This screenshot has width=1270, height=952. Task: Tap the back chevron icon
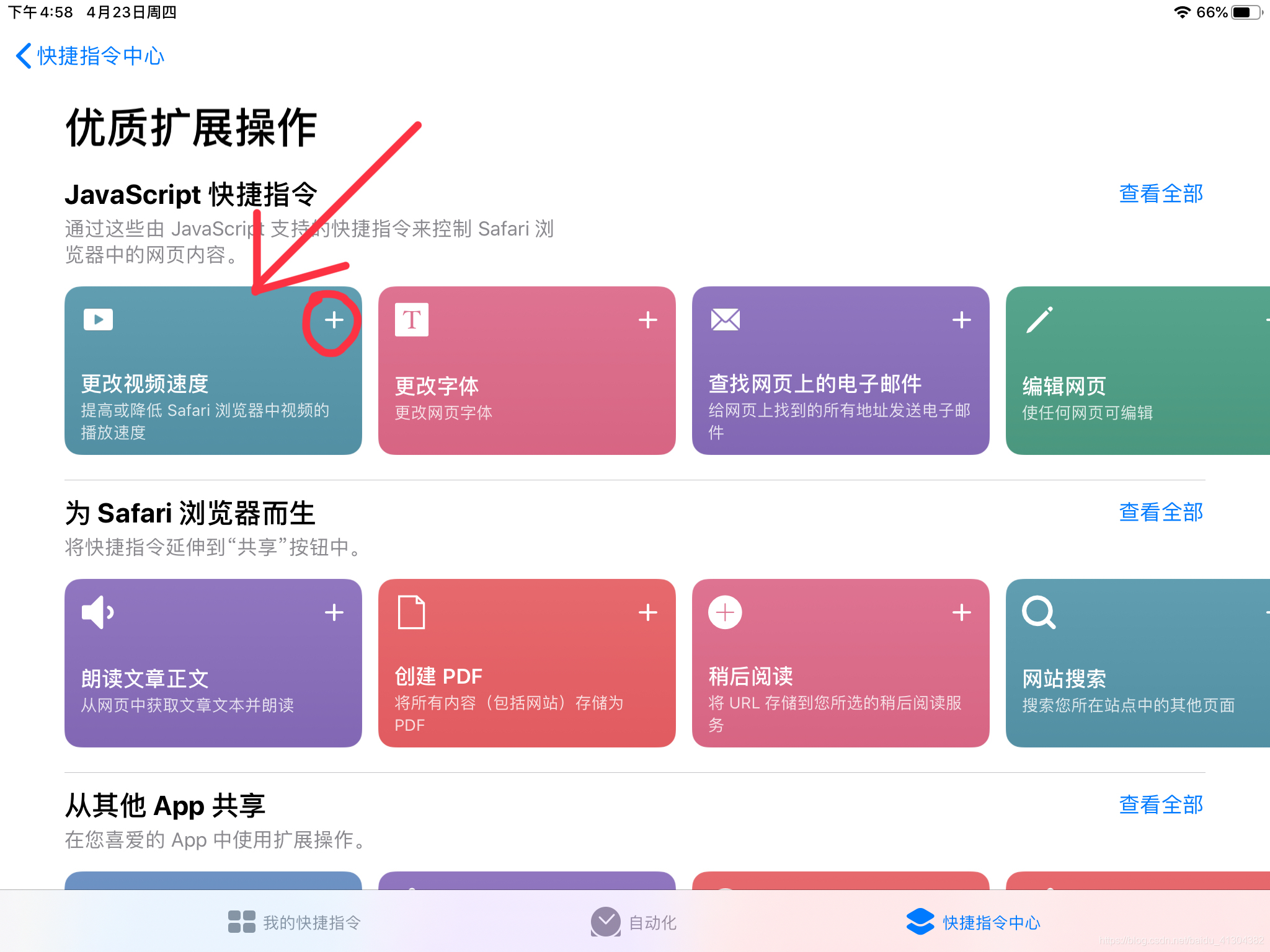[24, 56]
